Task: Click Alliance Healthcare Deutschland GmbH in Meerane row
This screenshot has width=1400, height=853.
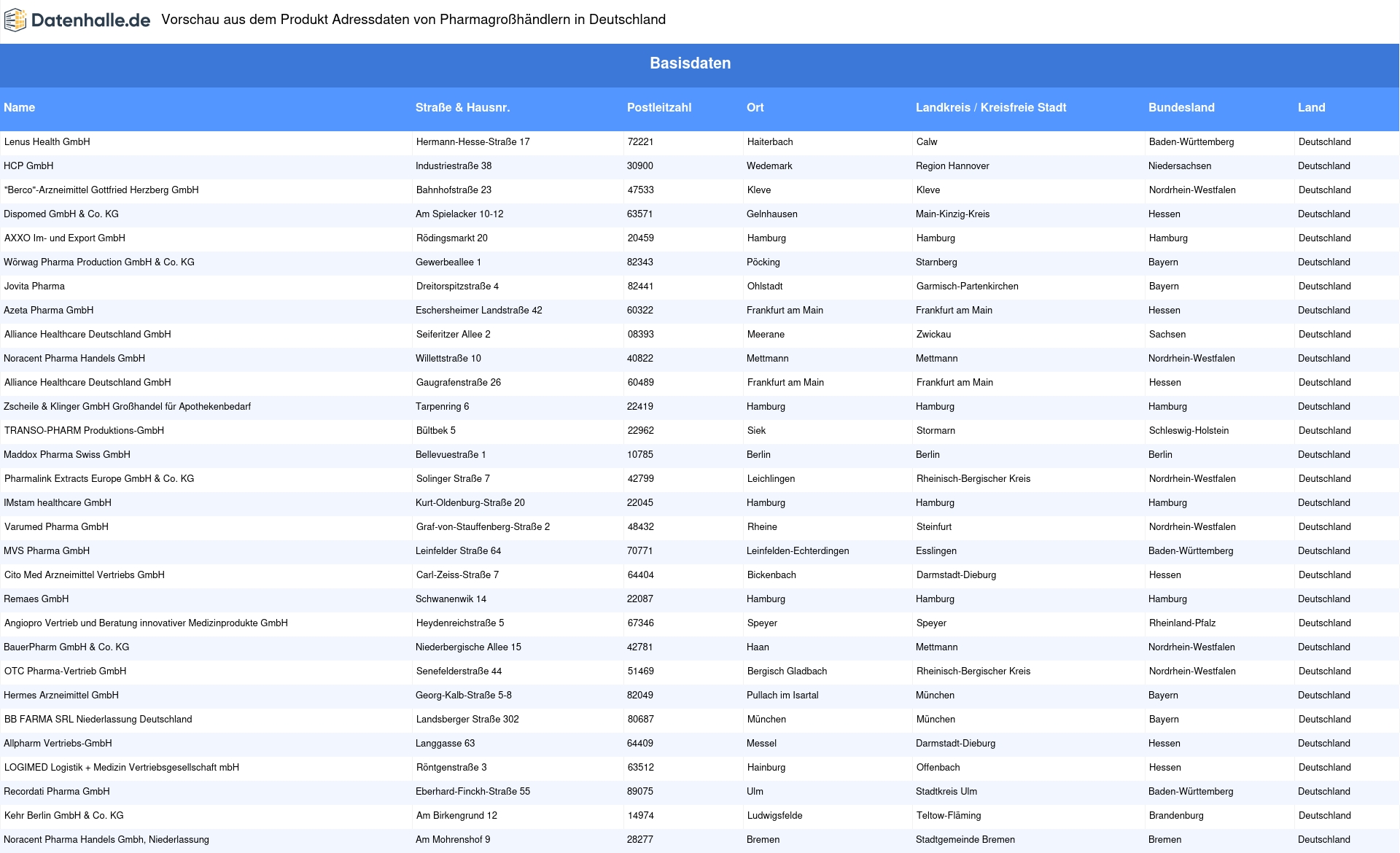Action: pos(87,334)
